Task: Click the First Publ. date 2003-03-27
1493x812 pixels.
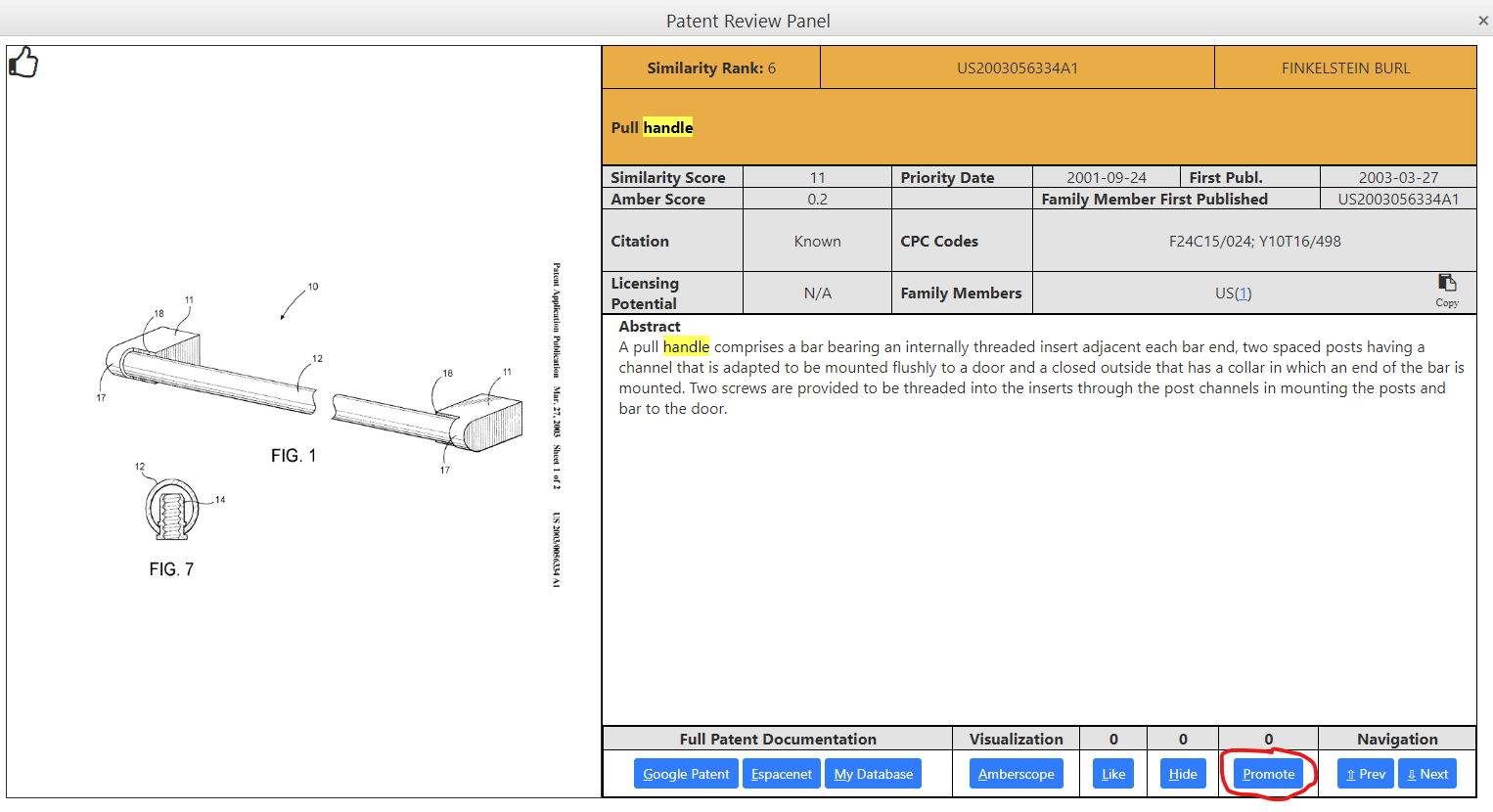Action: tap(1398, 177)
